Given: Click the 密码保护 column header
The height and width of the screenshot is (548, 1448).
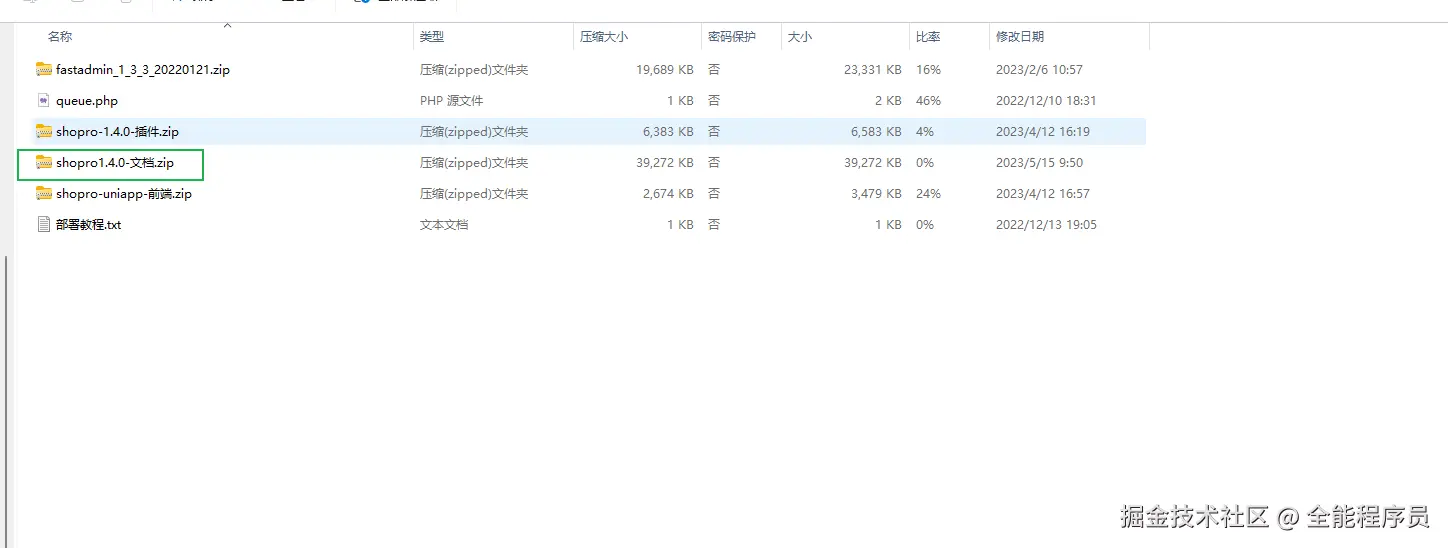Looking at the screenshot, I should point(732,37).
